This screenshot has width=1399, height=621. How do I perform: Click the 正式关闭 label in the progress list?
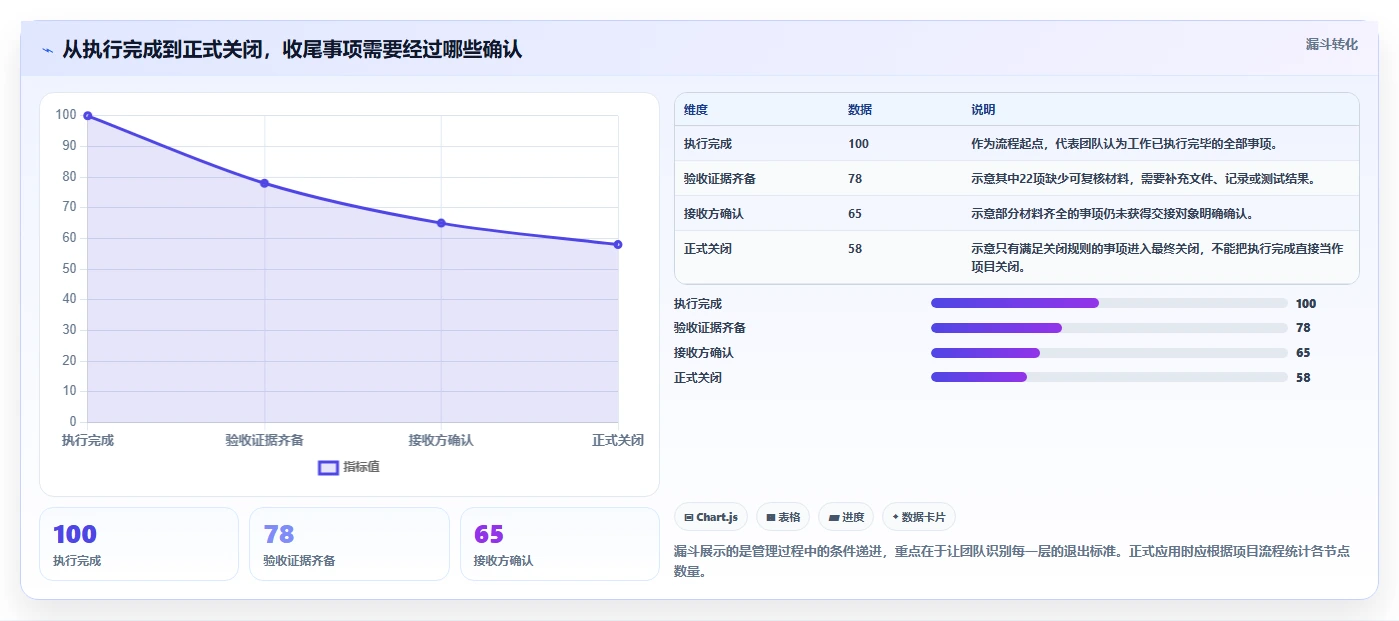click(x=698, y=378)
